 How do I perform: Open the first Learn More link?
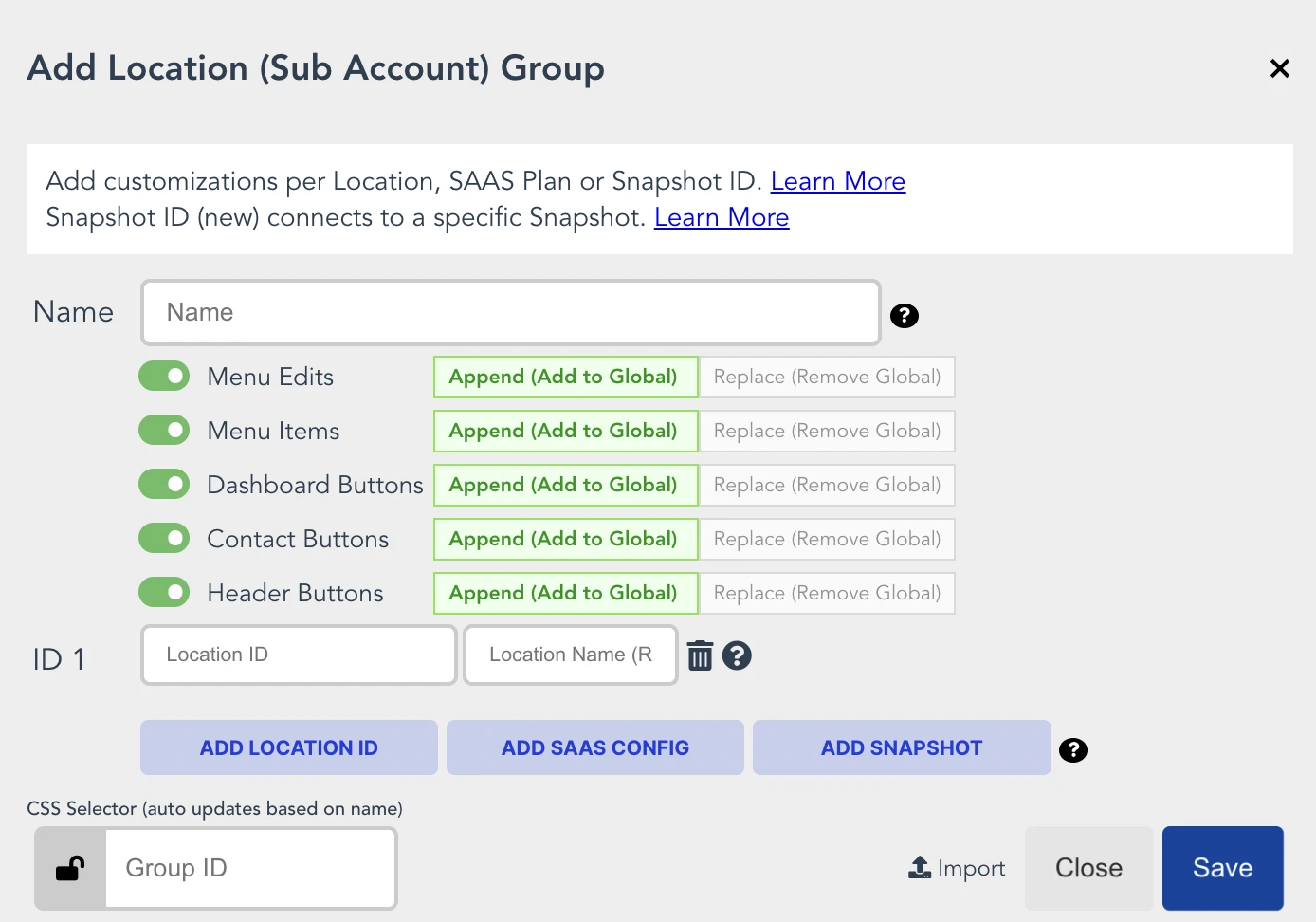(x=837, y=181)
